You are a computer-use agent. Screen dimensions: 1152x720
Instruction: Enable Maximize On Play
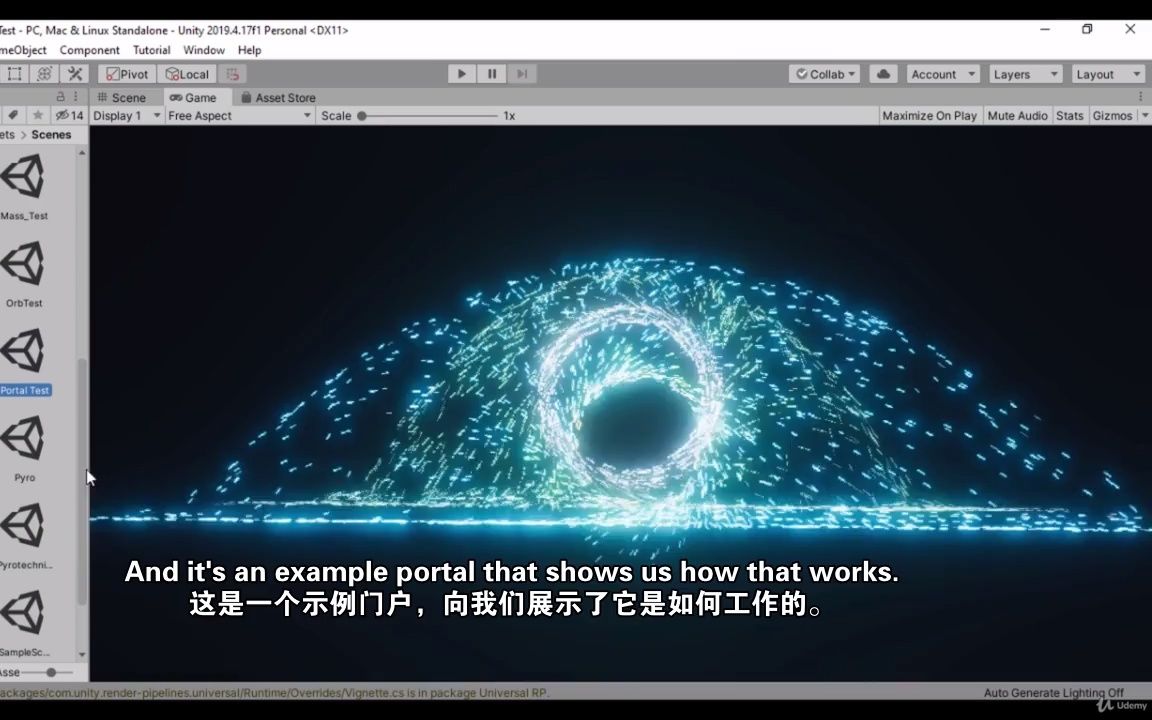(x=929, y=115)
